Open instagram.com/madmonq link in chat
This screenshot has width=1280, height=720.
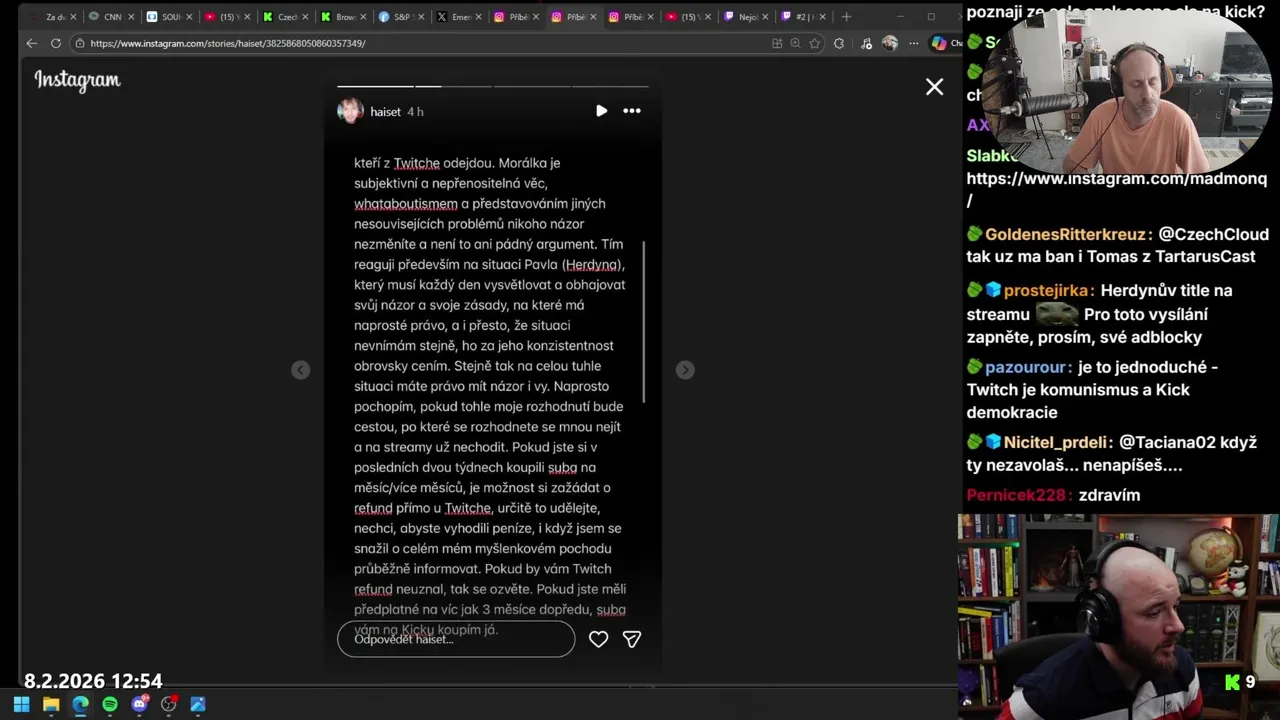point(1117,189)
